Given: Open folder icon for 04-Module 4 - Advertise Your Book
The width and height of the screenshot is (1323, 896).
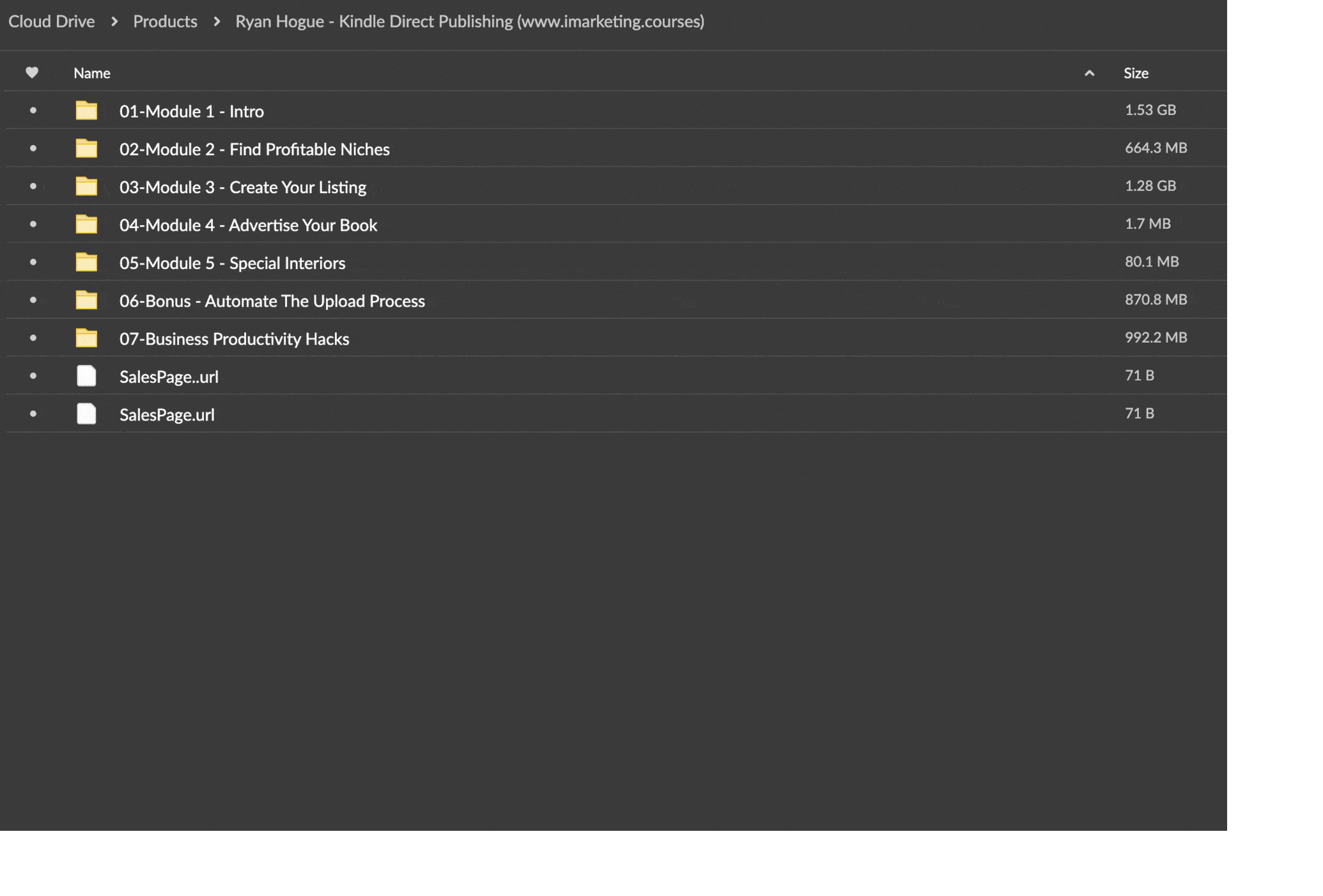Looking at the screenshot, I should click(86, 224).
